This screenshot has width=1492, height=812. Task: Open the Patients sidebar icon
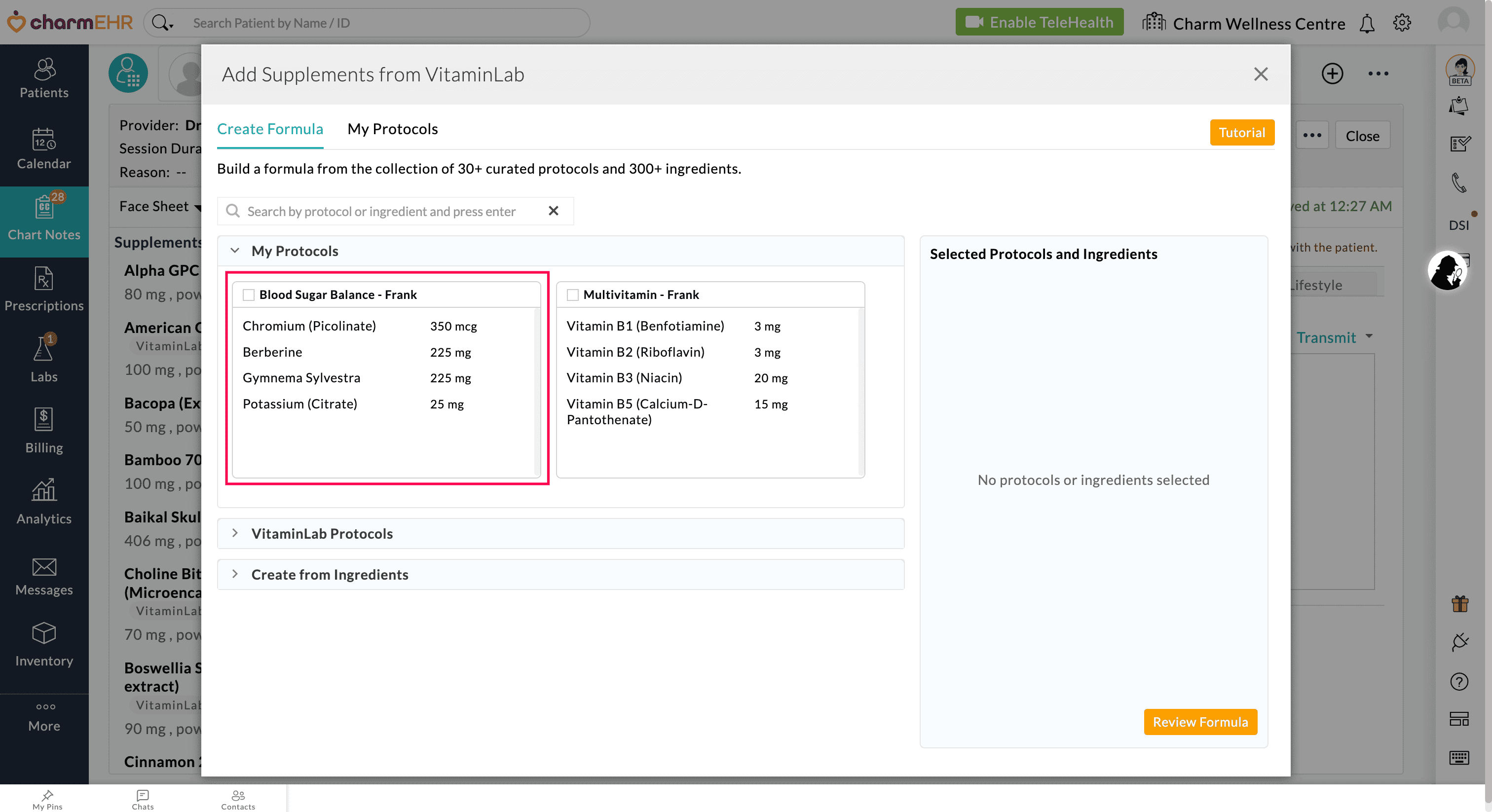pos(44,78)
